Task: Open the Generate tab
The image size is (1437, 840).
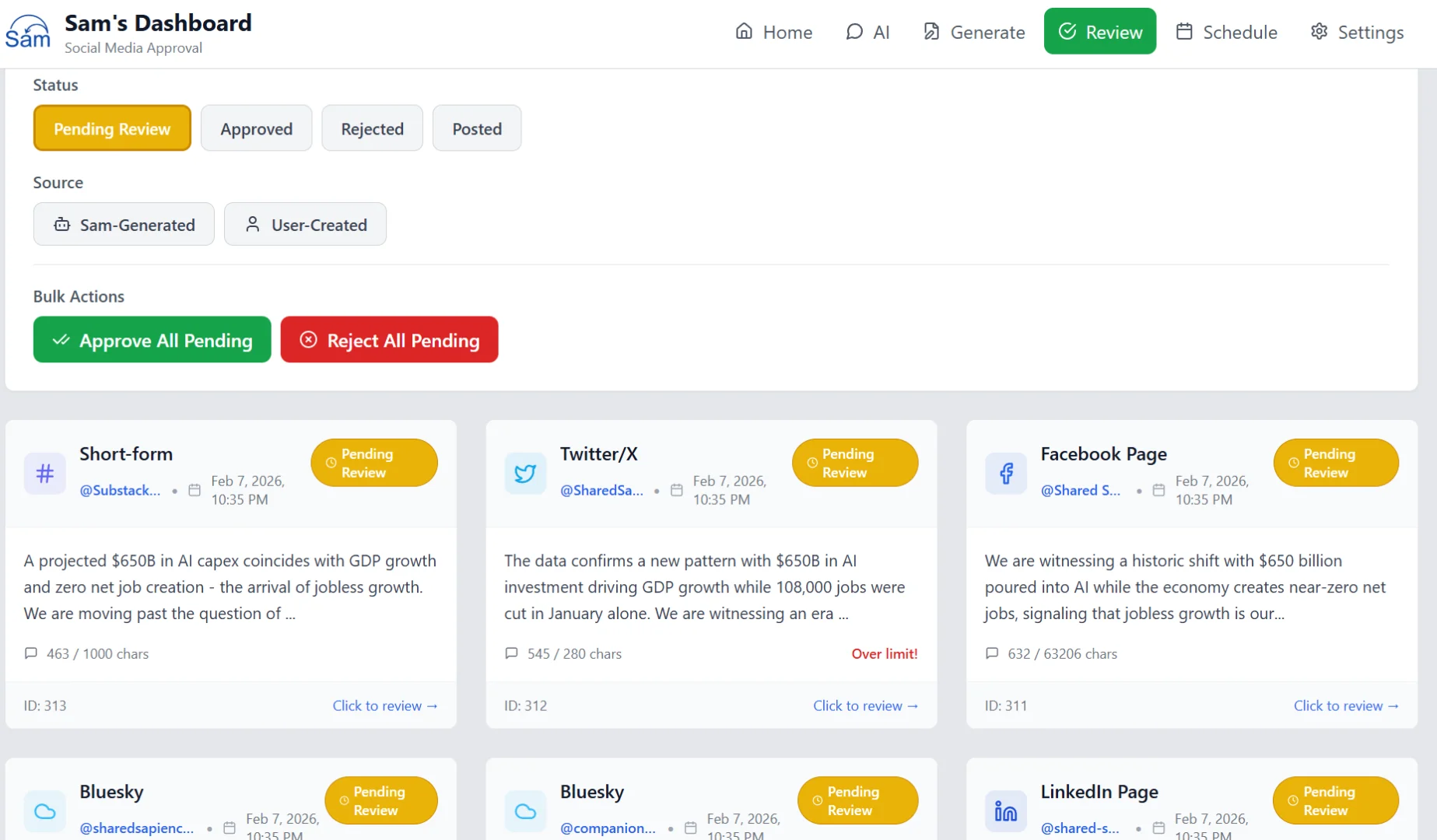Action: click(x=973, y=32)
